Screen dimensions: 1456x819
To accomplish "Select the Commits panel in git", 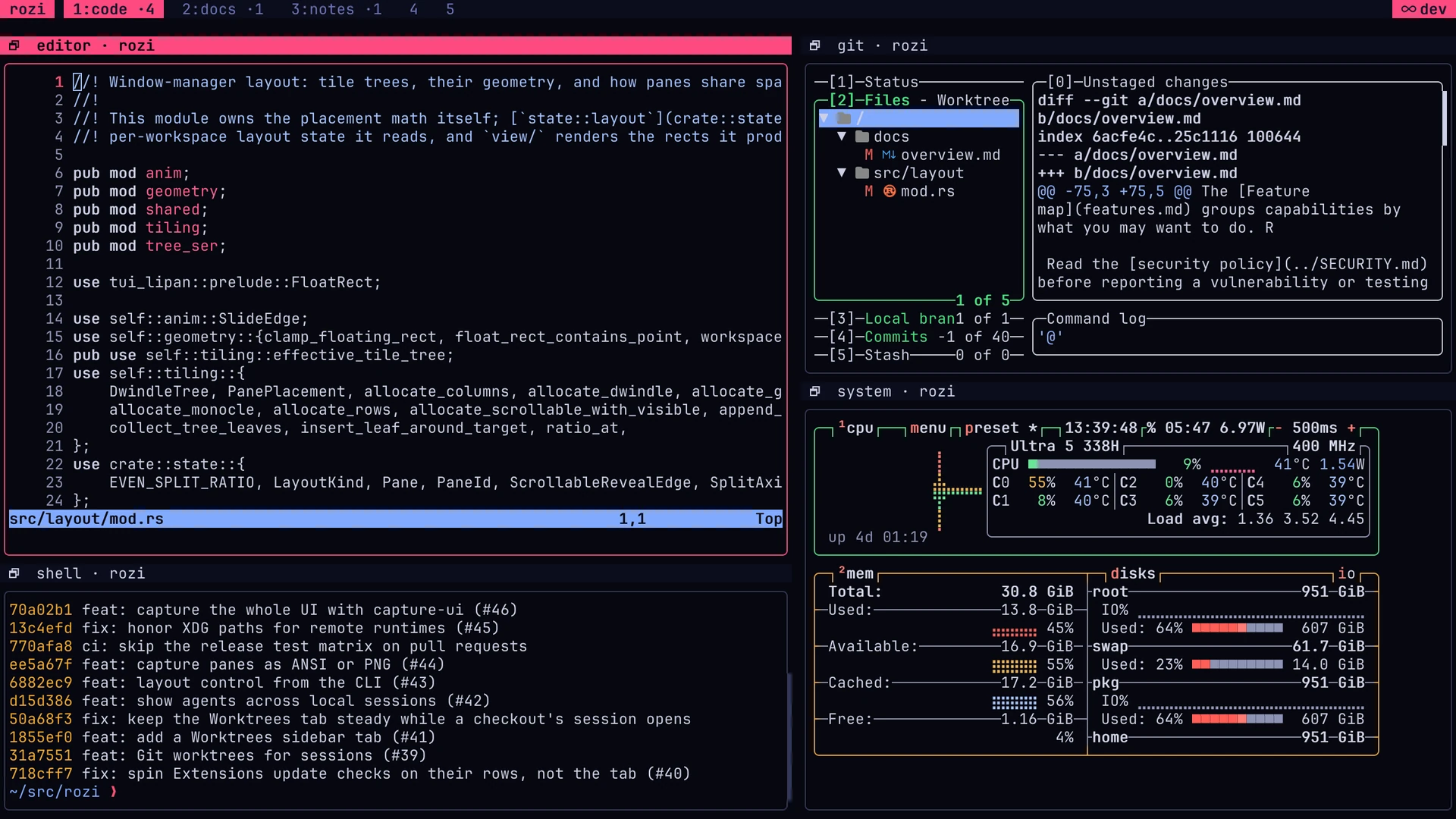I will pos(919,337).
